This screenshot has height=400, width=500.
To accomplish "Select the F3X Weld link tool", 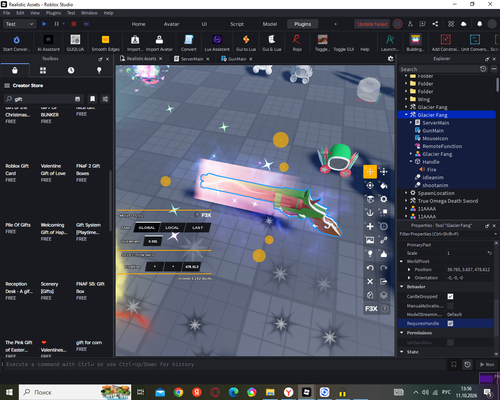I will [384, 240].
